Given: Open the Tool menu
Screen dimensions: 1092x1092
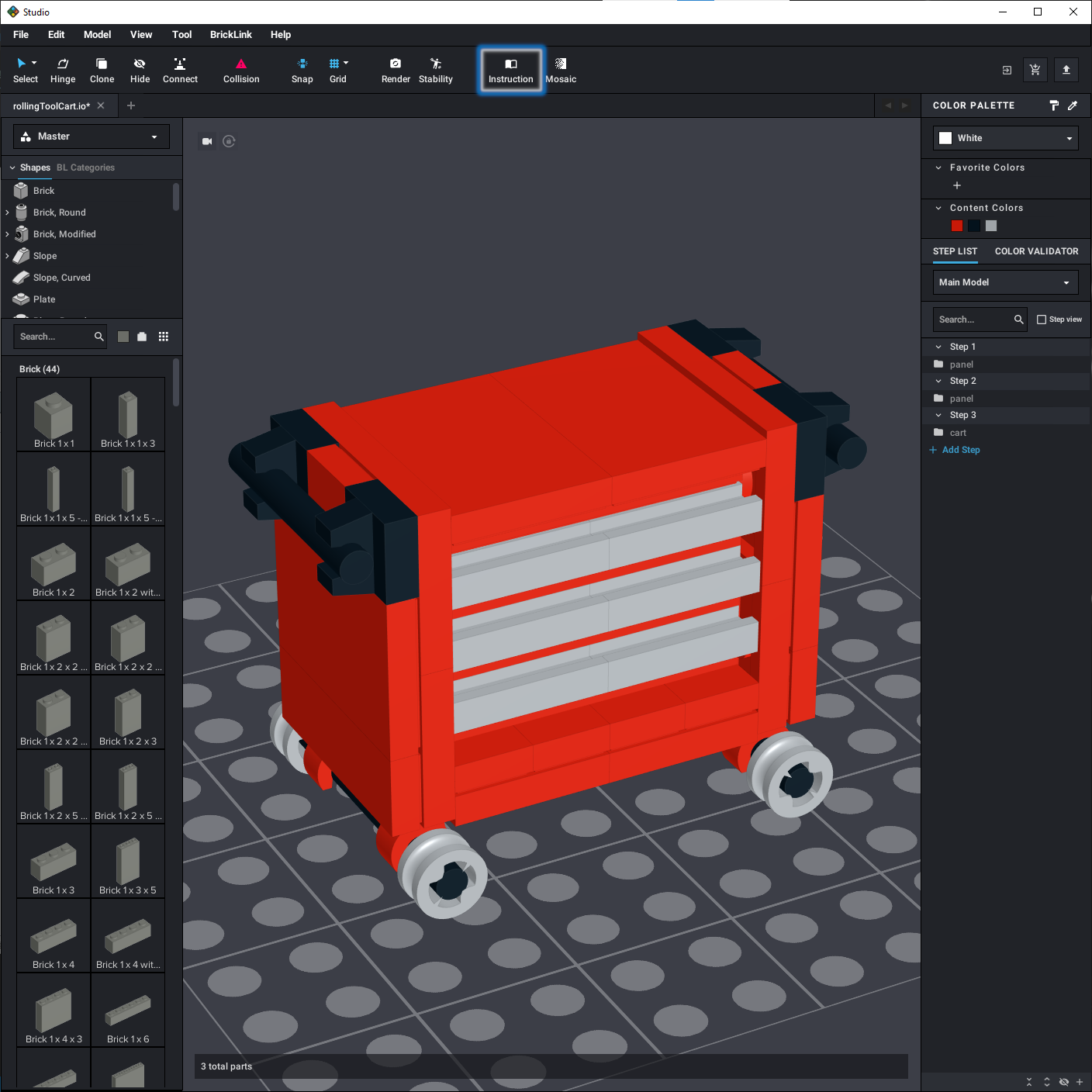Looking at the screenshot, I should [182, 35].
